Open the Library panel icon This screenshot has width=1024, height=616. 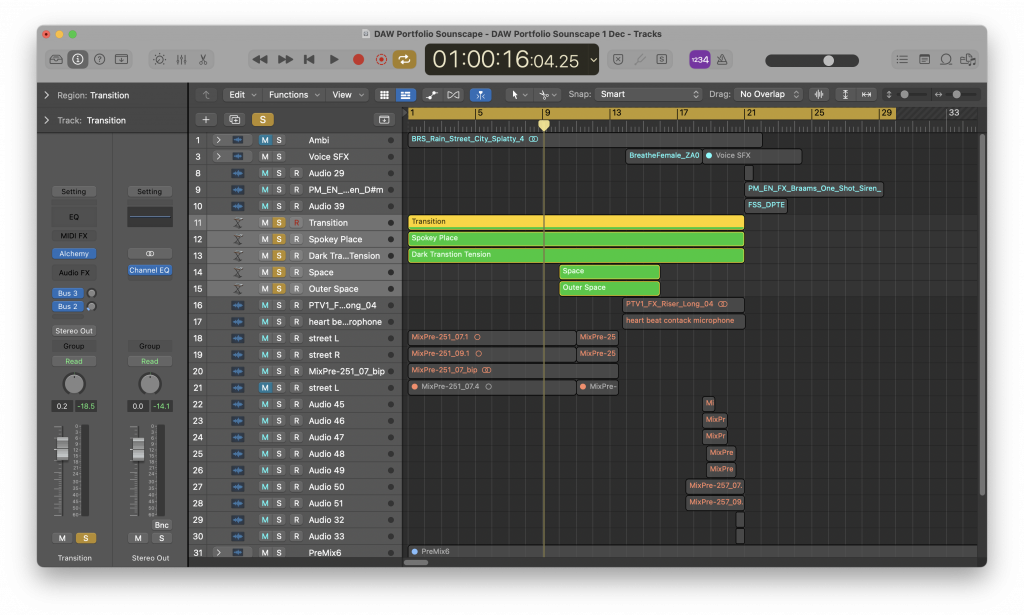(x=56, y=59)
